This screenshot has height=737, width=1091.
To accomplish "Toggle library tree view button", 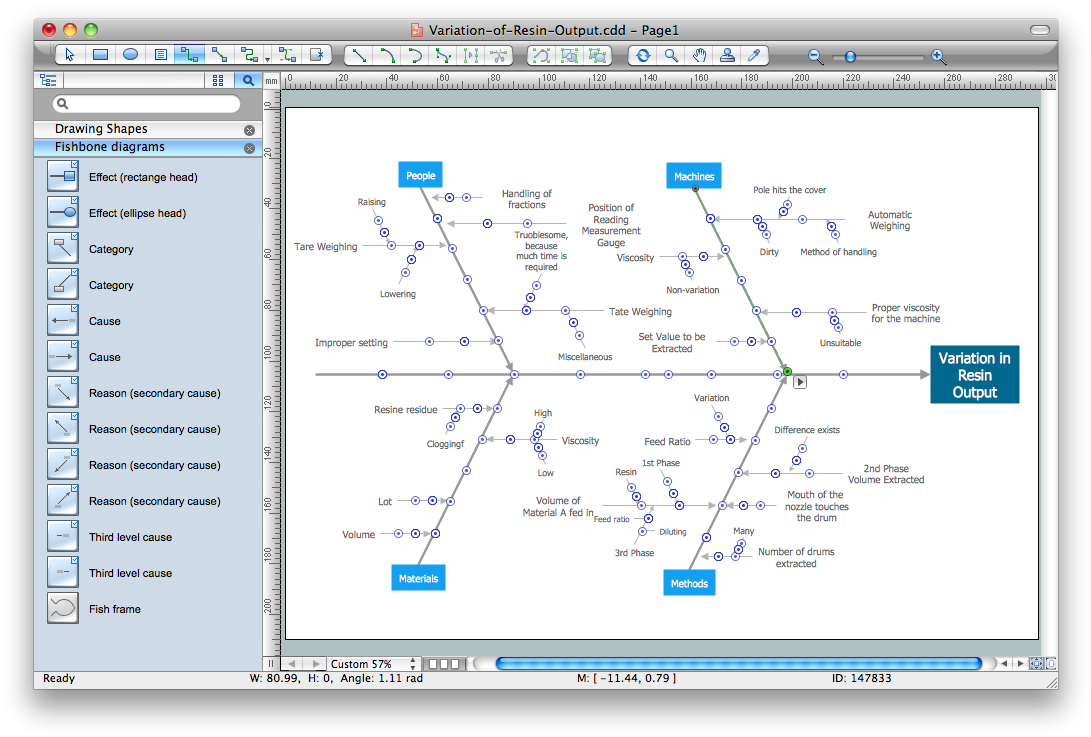I will point(48,80).
